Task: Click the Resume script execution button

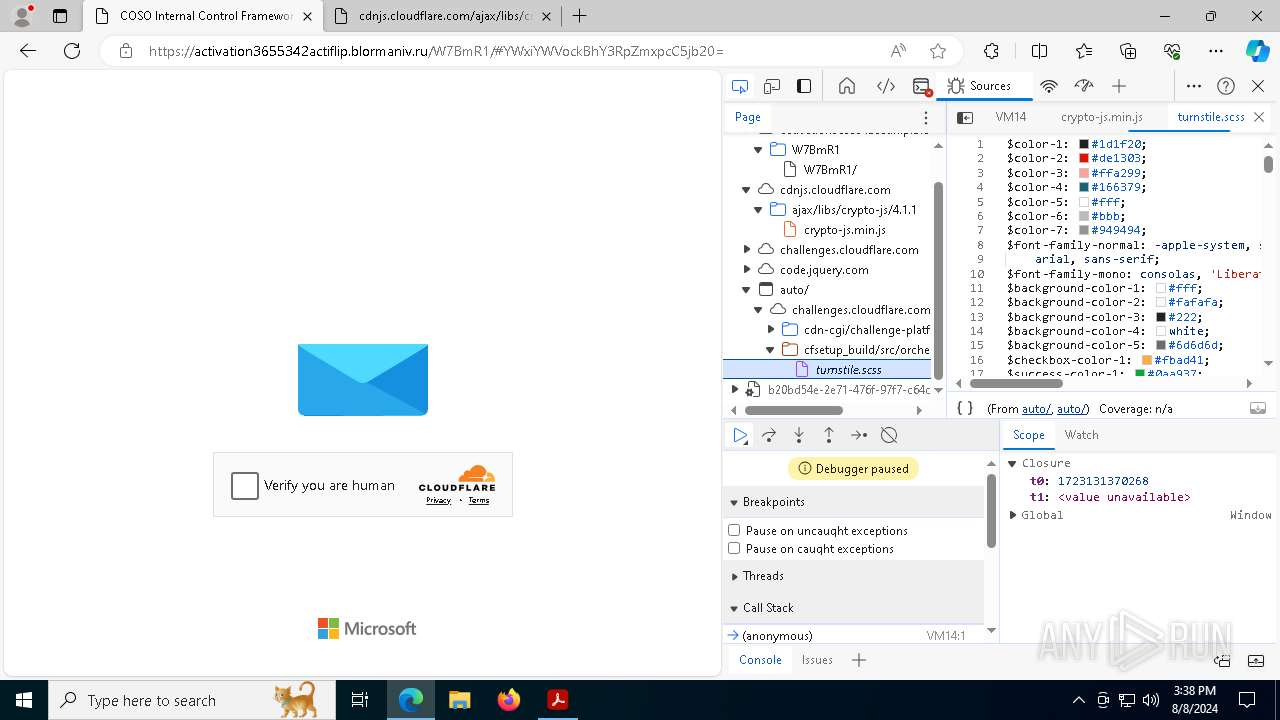Action: pyautogui.click(x=740, y=435)
